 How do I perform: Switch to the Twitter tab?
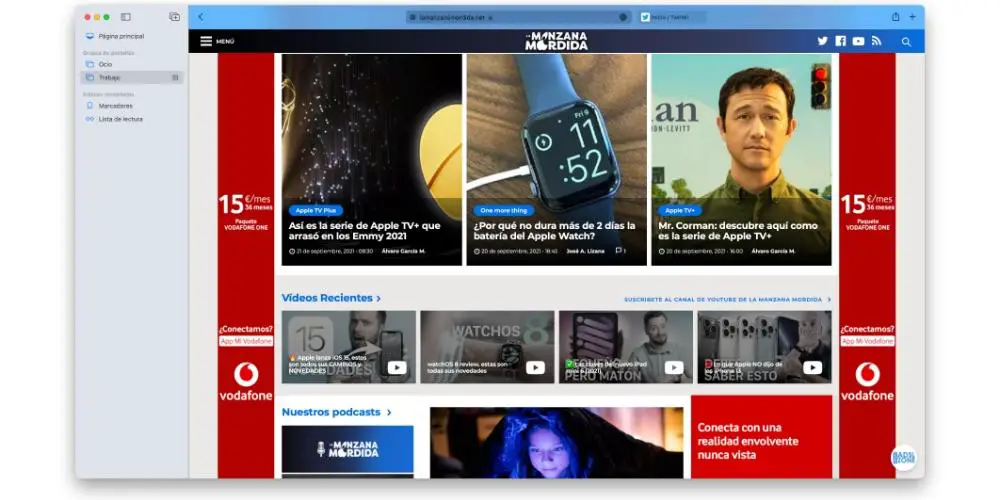click(x=672, y=17)
